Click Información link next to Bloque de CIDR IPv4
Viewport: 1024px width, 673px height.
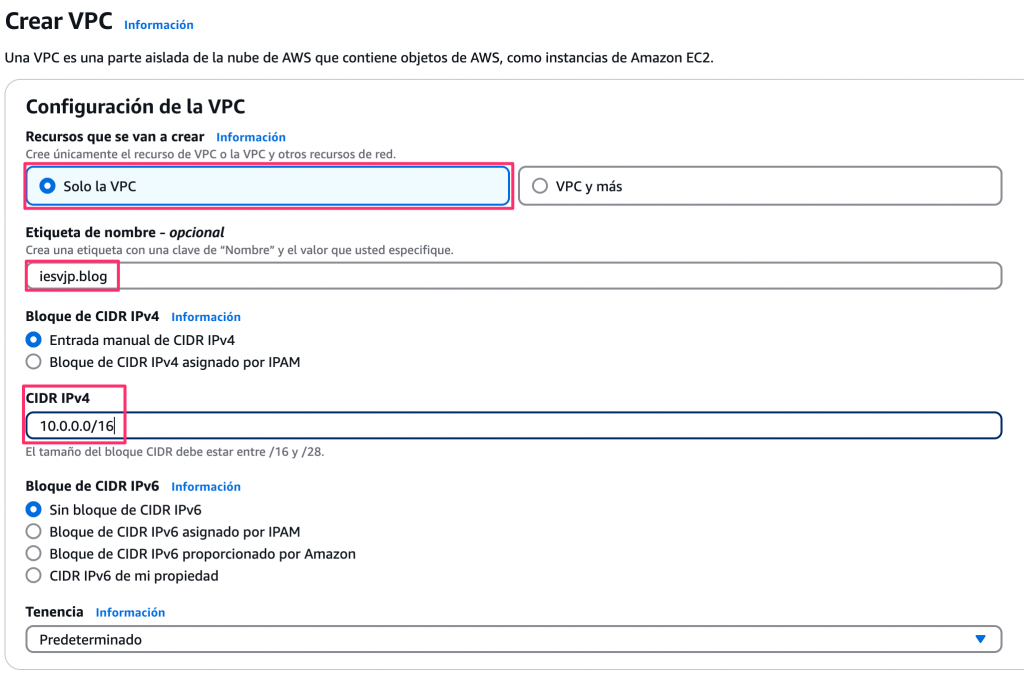coord(206,317)
